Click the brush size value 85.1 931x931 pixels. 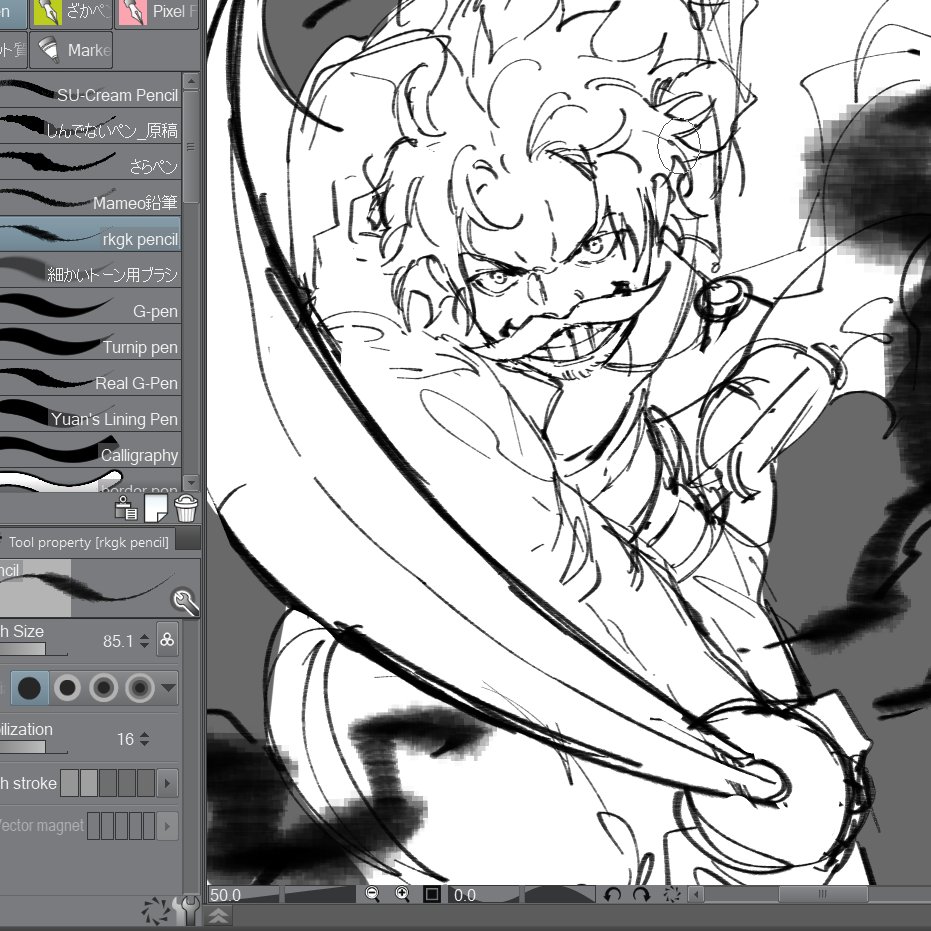pyautogui.click(x=118, y=641)
